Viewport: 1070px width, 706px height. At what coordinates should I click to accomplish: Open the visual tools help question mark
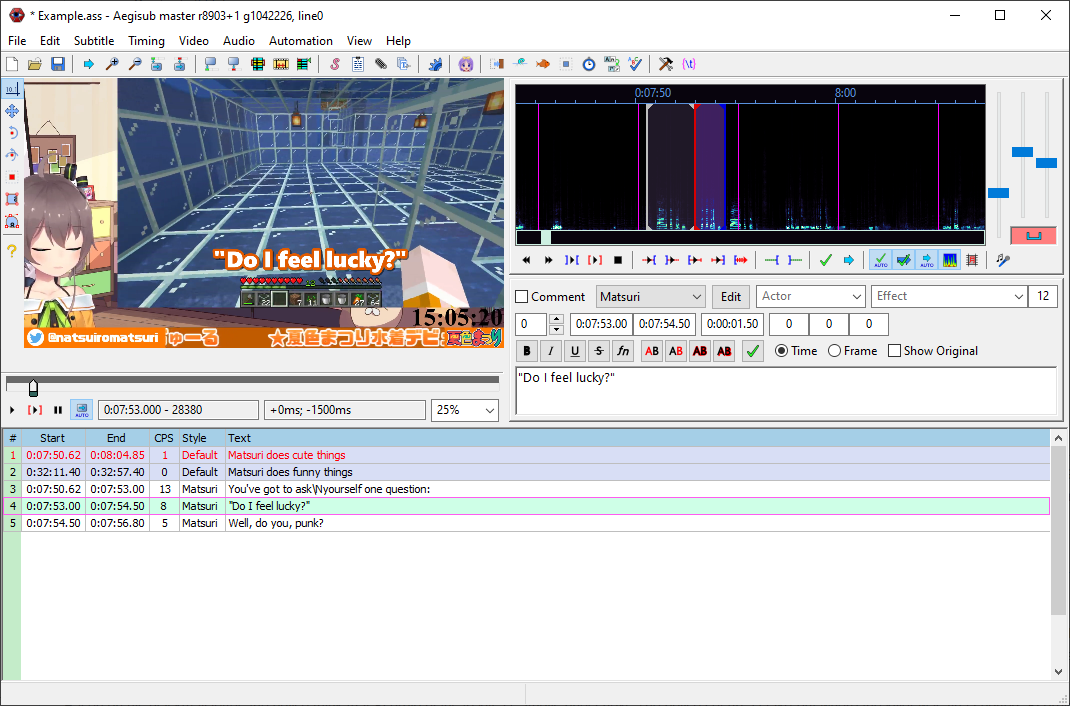pos(12,250)
